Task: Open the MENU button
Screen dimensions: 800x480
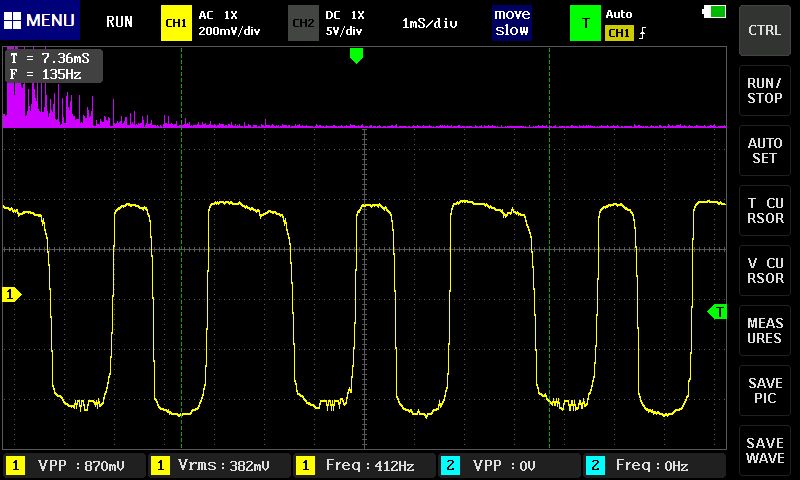Action: 41,21
